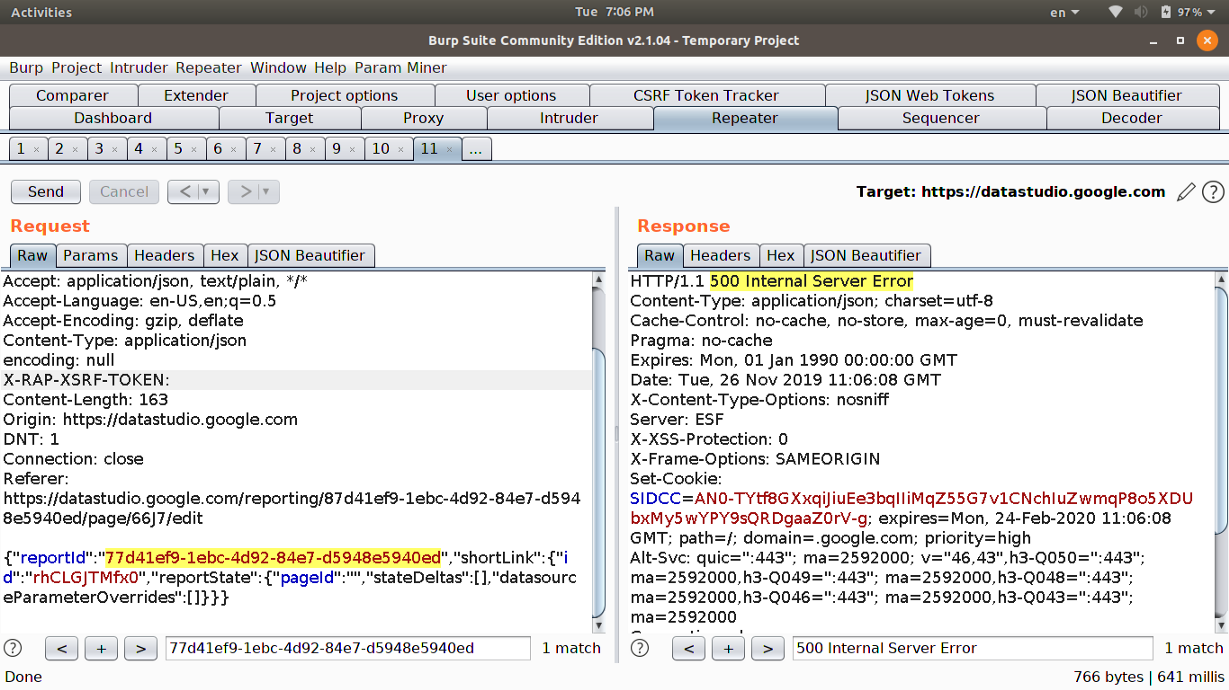1229x690 pixels.
Task: Open the system menu arrow at top right
Action: pos(1210,13)
